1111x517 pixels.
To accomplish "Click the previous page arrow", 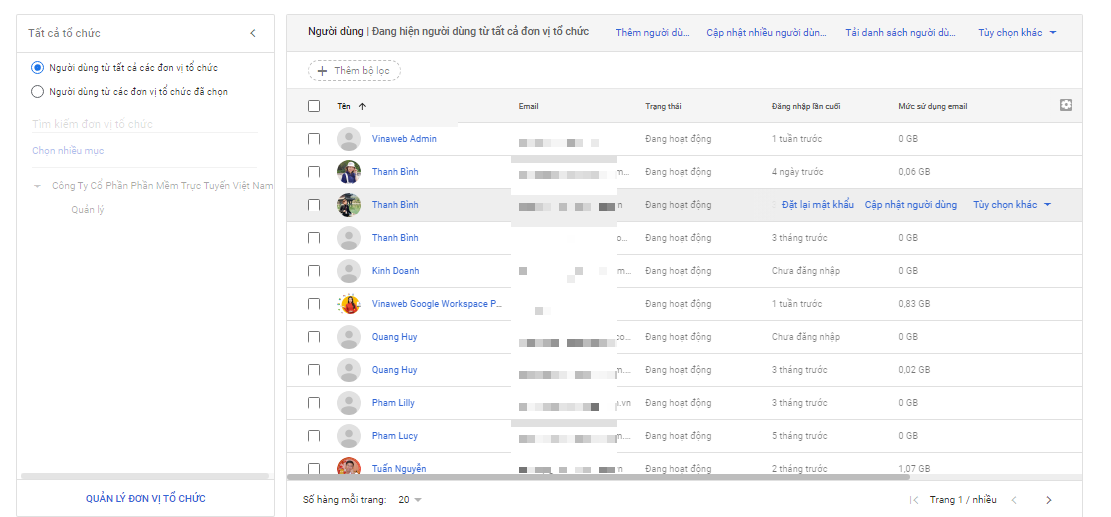I will [1014, 500].
